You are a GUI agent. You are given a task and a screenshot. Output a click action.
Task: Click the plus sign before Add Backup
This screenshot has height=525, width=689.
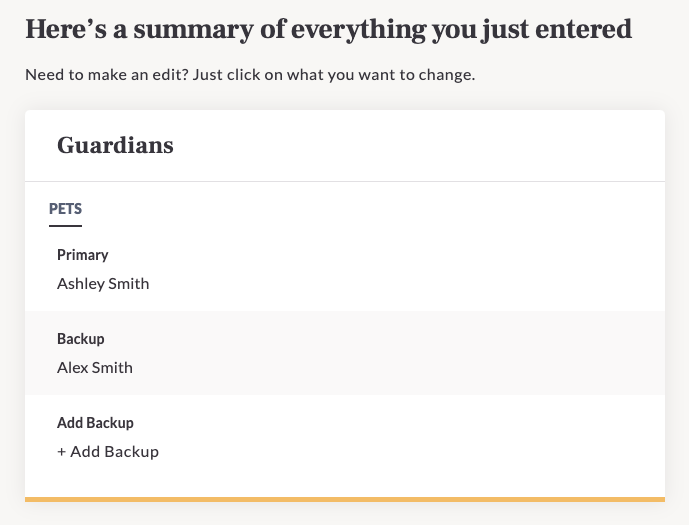click(x=62, y=452)
